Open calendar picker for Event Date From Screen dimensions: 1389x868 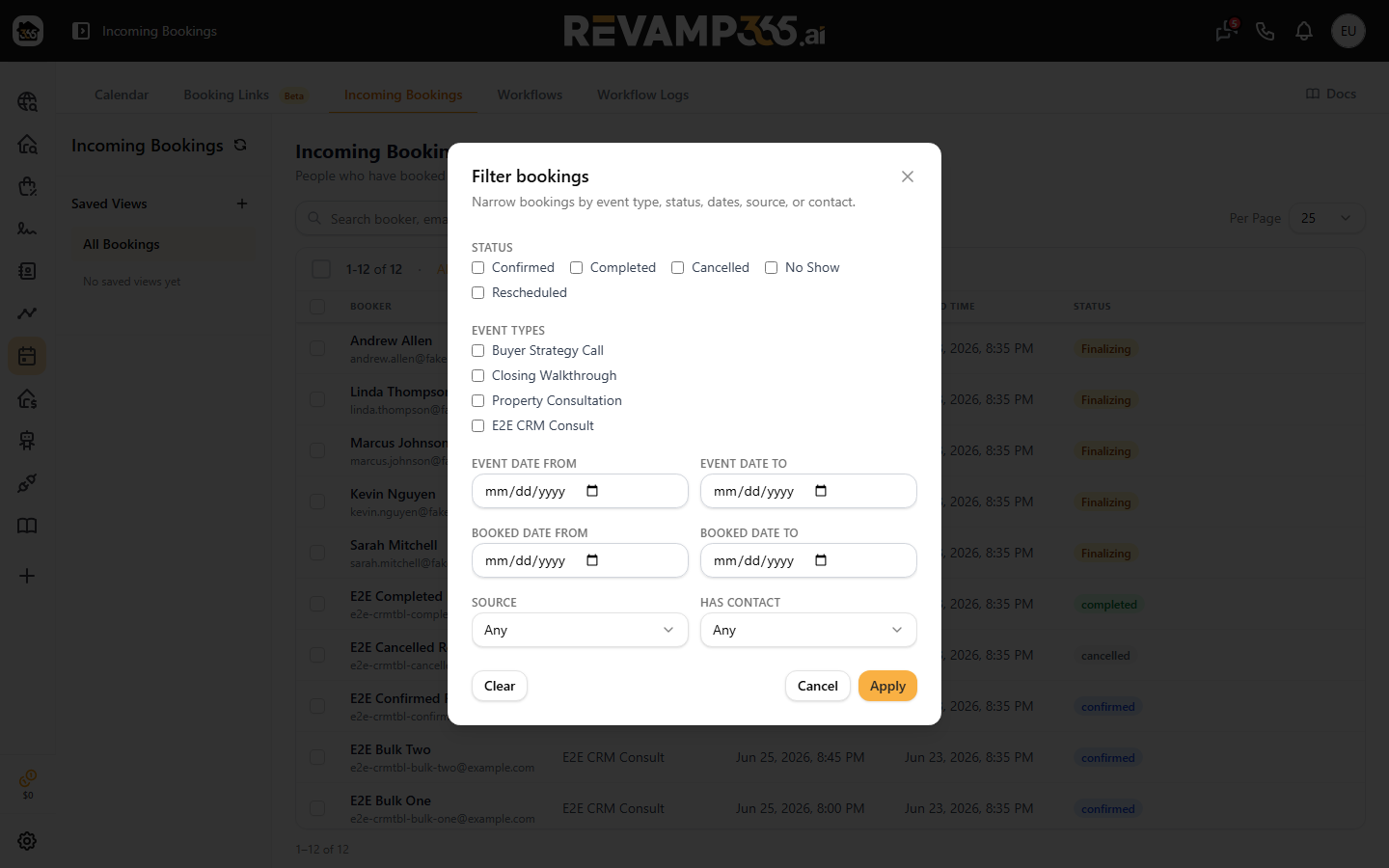592,491
